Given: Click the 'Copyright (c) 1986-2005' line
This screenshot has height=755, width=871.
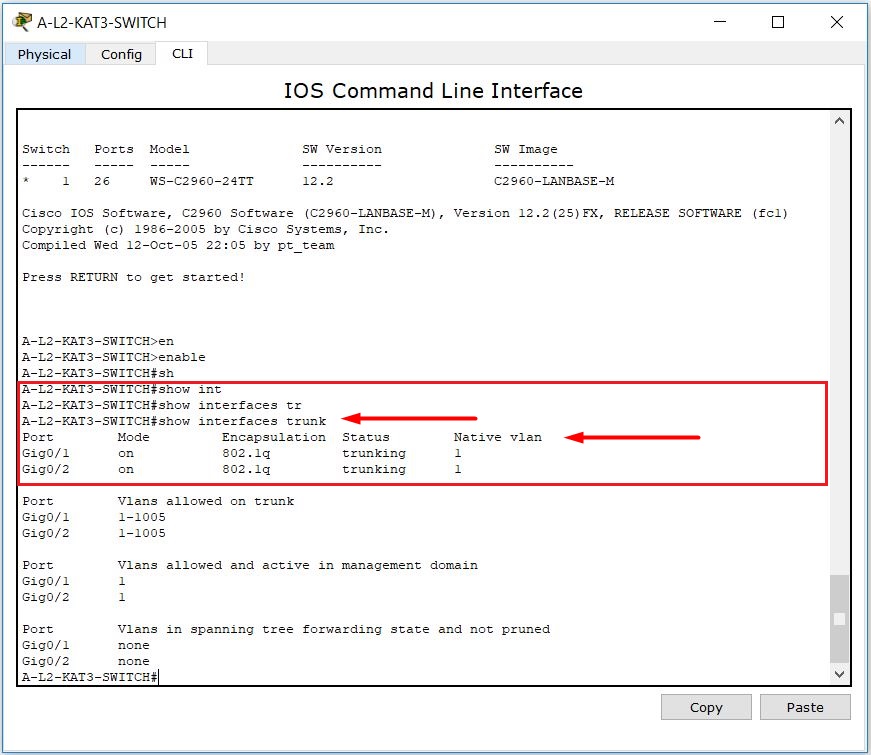Looking at the screenshot, I should 205,229.
